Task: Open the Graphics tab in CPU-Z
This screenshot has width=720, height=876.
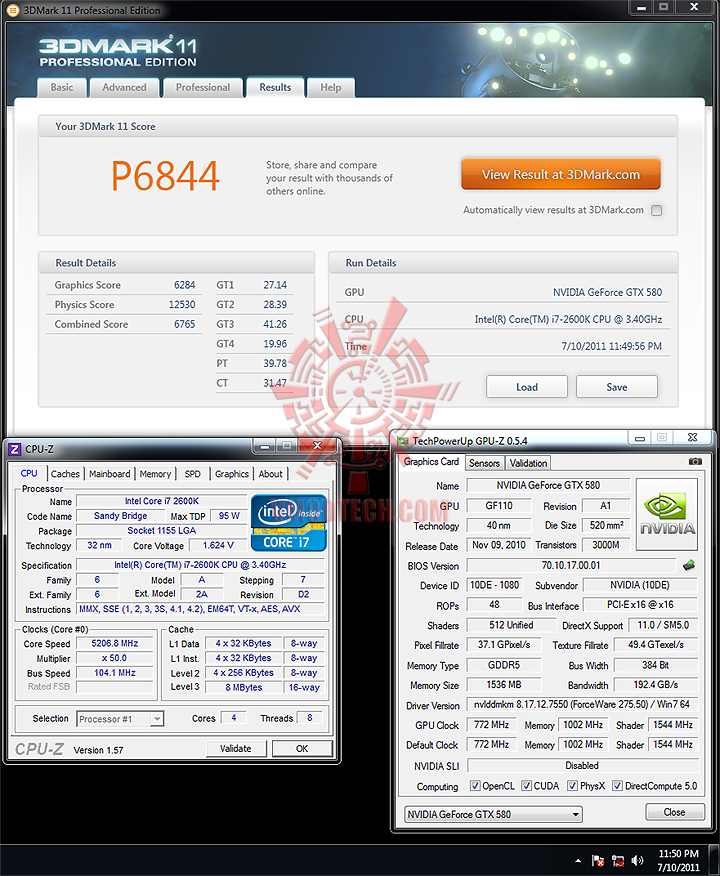Action: [x=232, y=474]
